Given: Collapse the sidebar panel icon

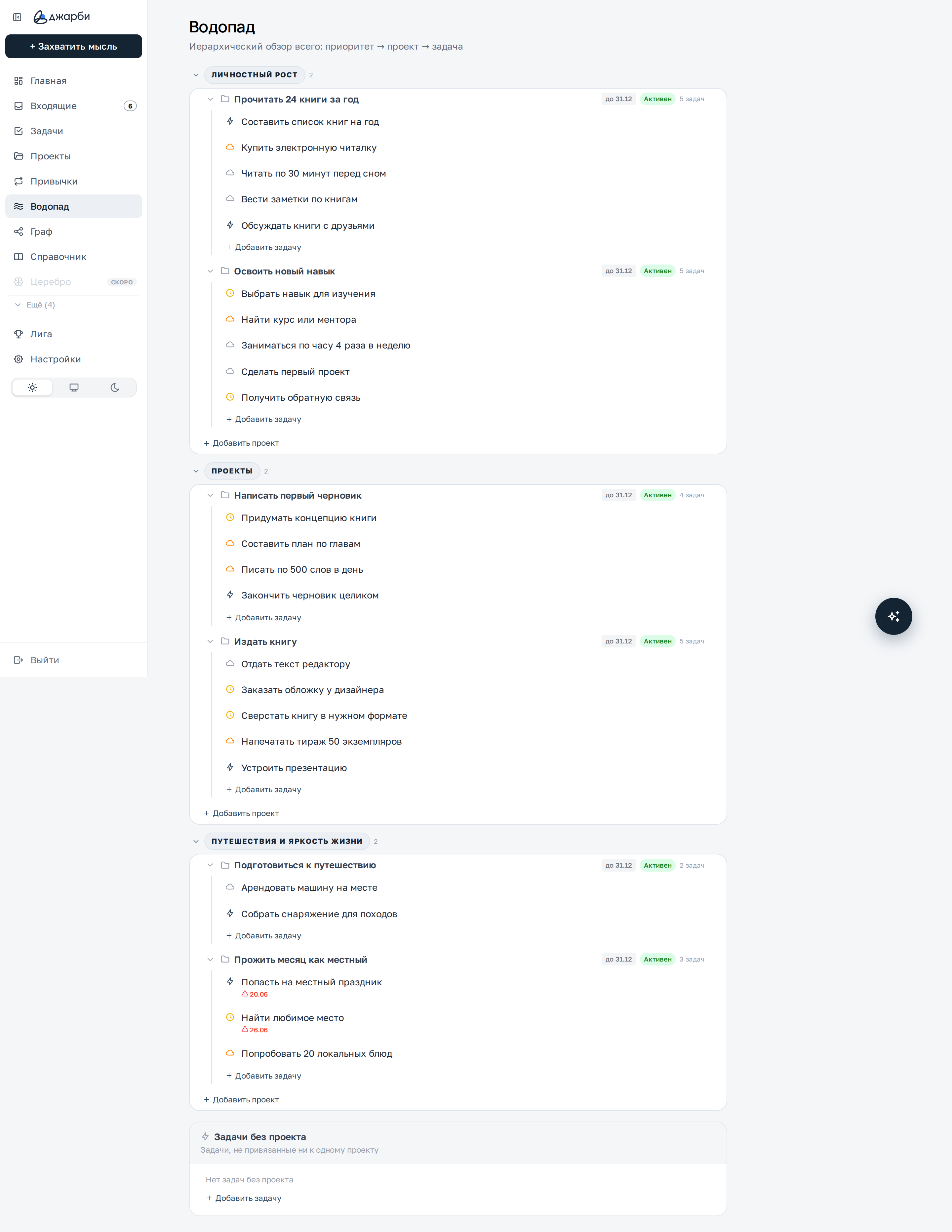Looking at the screenshot, I should coord(18,17).
